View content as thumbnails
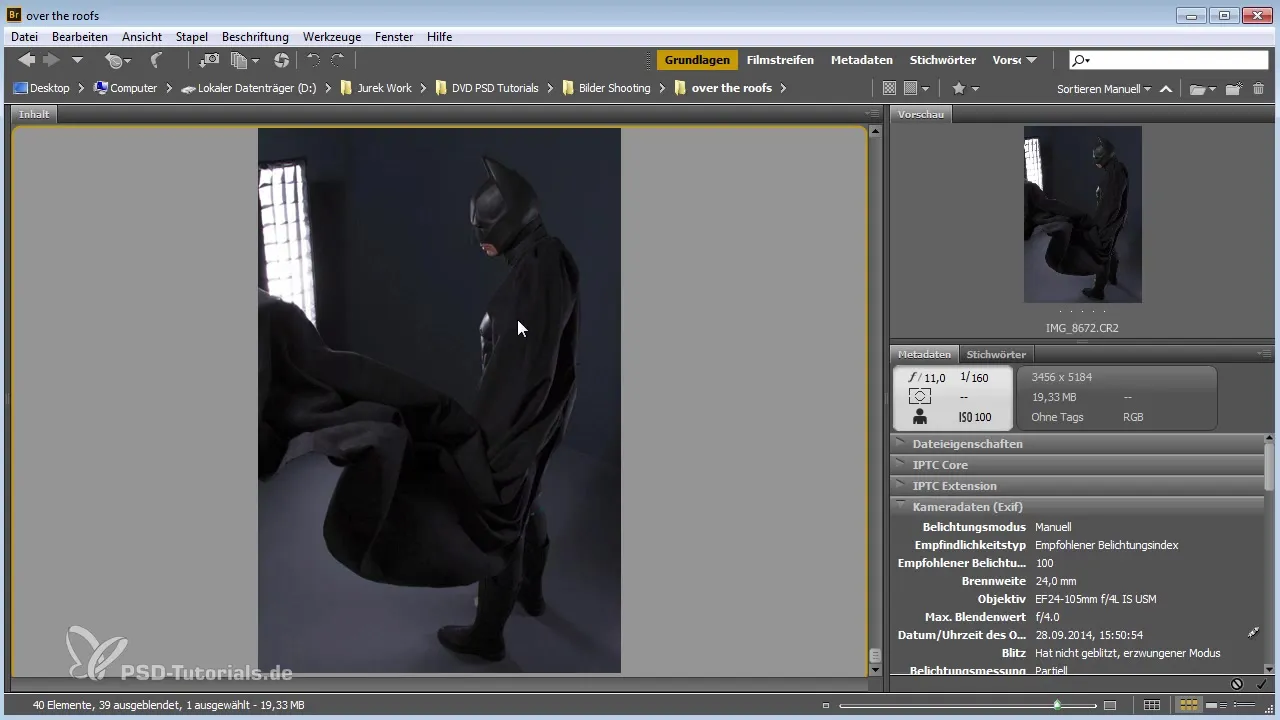Image resolution: width=1280 pixels, height=720 pixels. (x=1188, y=705)
